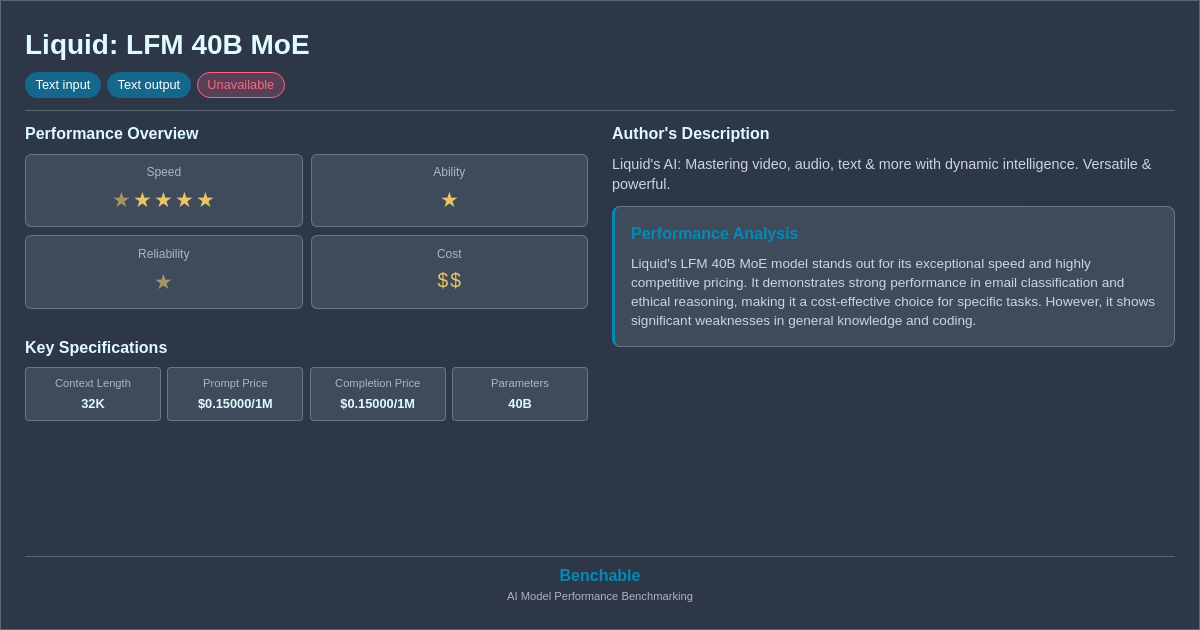Click the first star in Speed rating
1200x630 pixels.
point(122,199)
